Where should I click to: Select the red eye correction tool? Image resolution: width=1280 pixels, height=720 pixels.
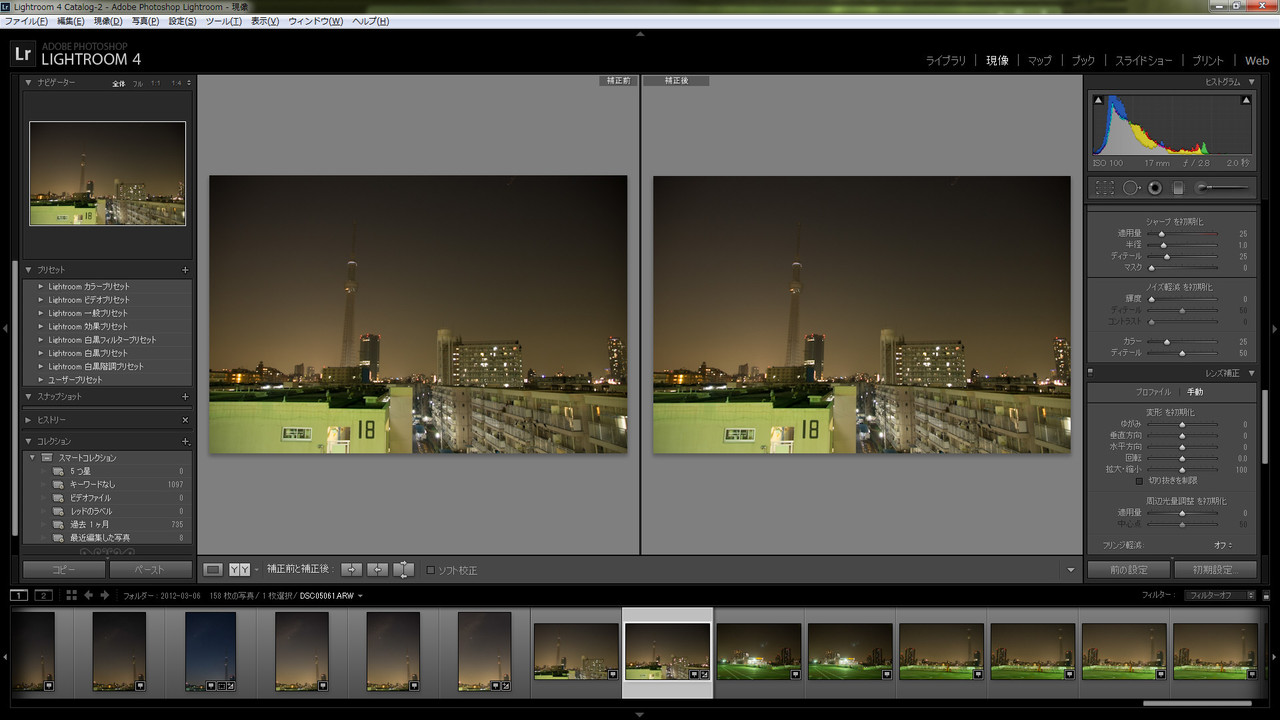[1155, 187]
